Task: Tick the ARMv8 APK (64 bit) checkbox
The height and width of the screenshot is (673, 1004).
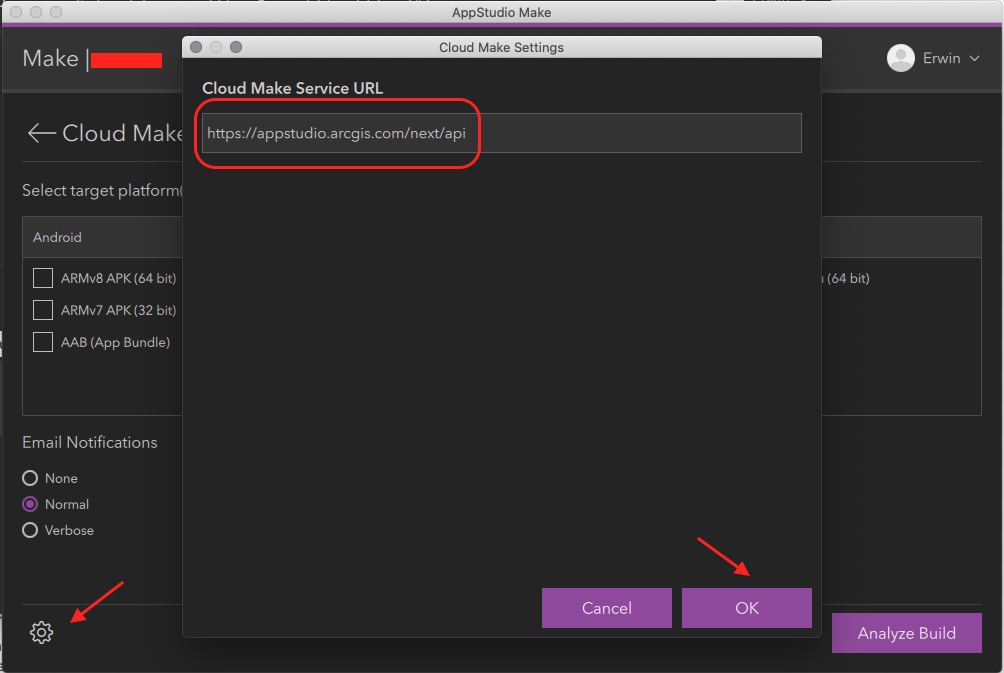Action: tap(43, 278)
